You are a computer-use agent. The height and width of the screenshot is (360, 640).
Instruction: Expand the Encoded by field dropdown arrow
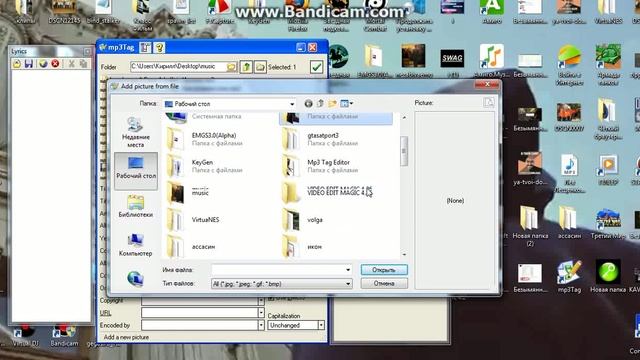coord(261,325)
